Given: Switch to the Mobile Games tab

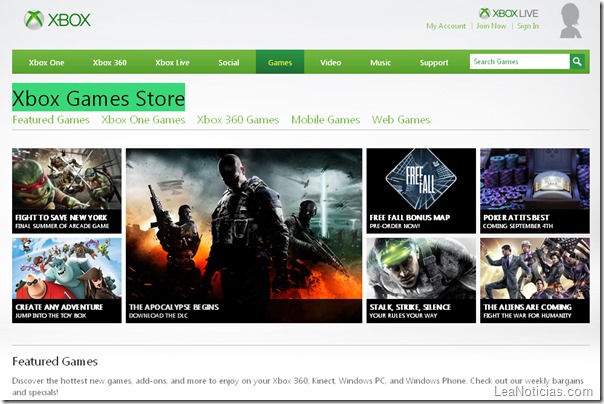Looking at the screenshot, I should pyautogui.click(x=325, y=120).
